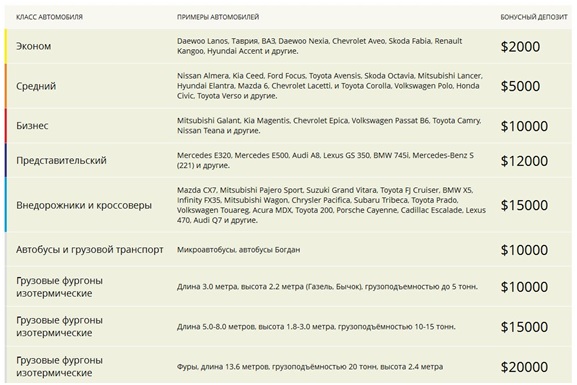
Task: Click the ПРИМЕРЫ АВТОМОБИЛЕЙ column header
Action: click(218, 17)
